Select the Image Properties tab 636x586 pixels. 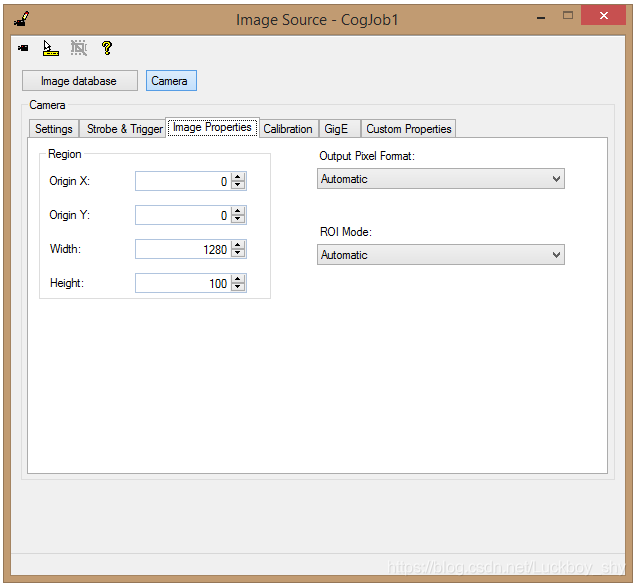click(212, 127)
